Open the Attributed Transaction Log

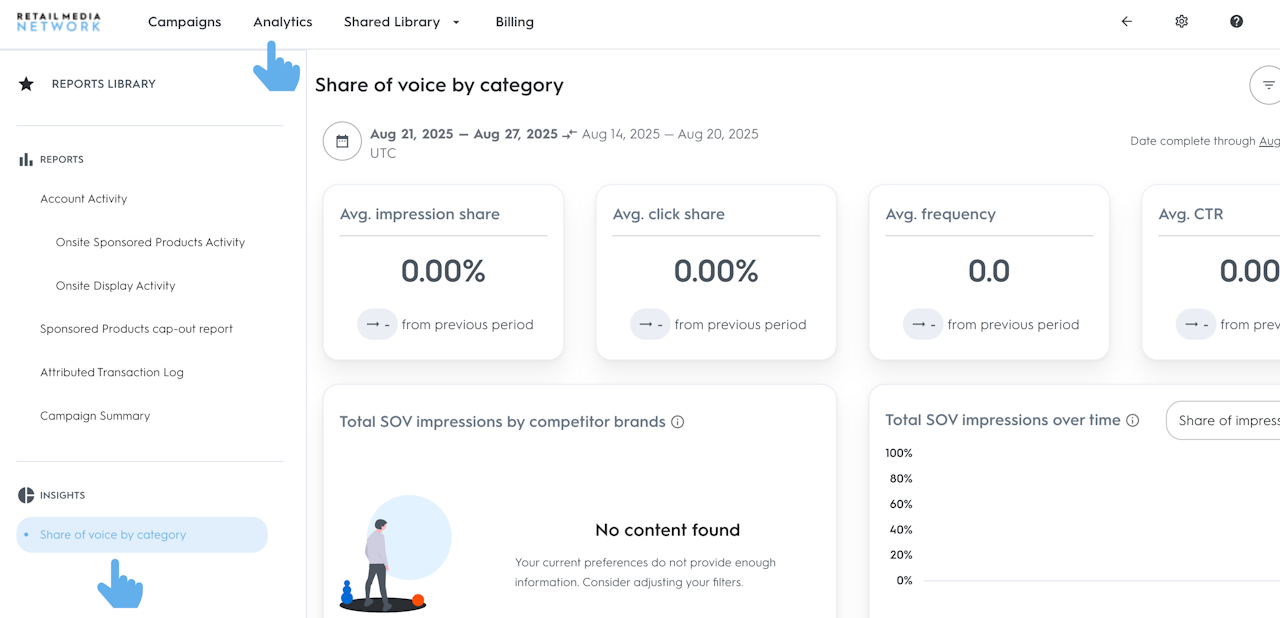(x=112, y=372)
